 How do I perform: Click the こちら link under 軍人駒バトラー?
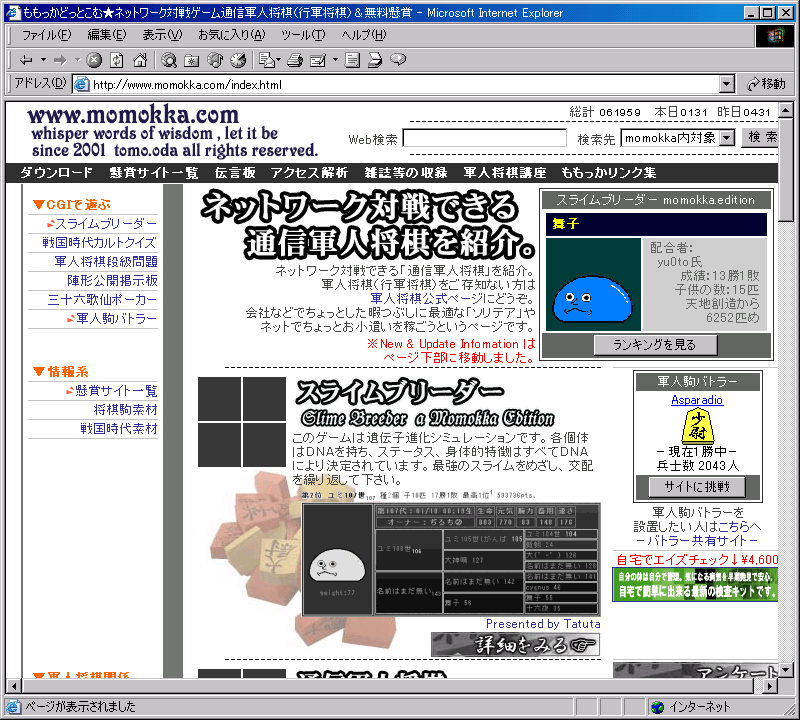coord(734,527)
